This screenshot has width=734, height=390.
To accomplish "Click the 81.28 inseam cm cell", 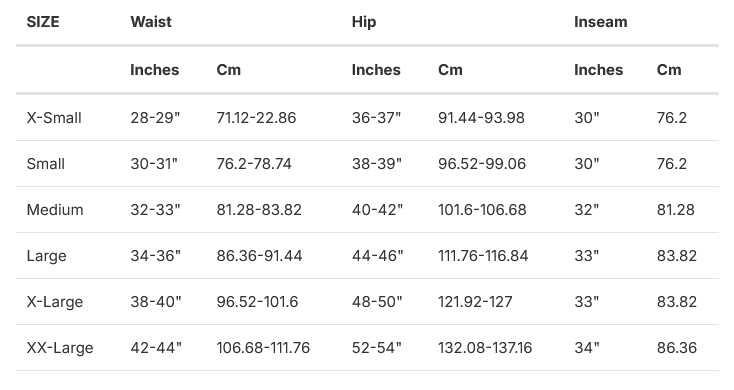I will pyautogui.click(x=675, y=210).
